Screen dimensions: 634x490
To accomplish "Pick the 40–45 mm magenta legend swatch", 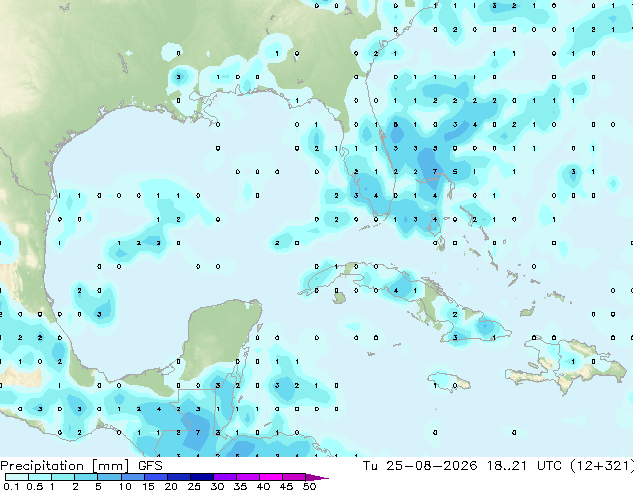I will tap(271, 477).
